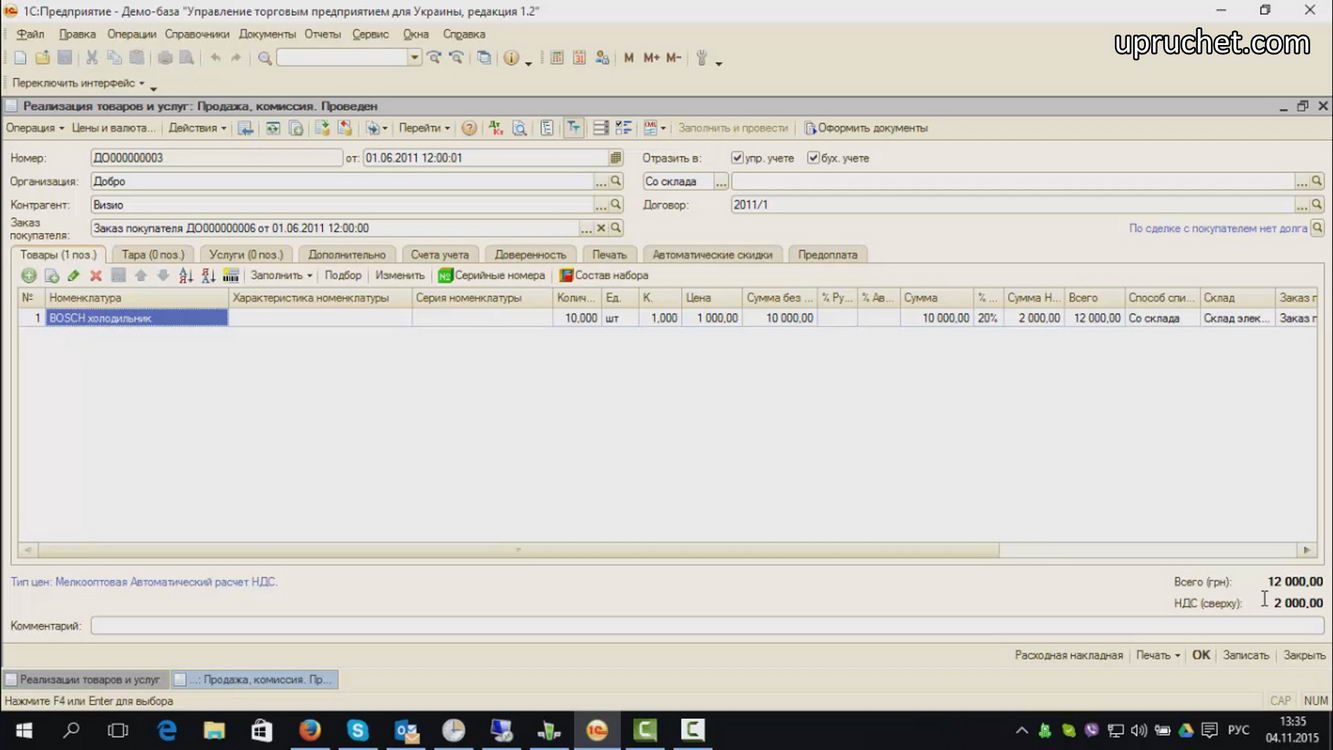Expand the Операция dropdown menu
This screenshot has width=1333, height=750.
point(35,128)
